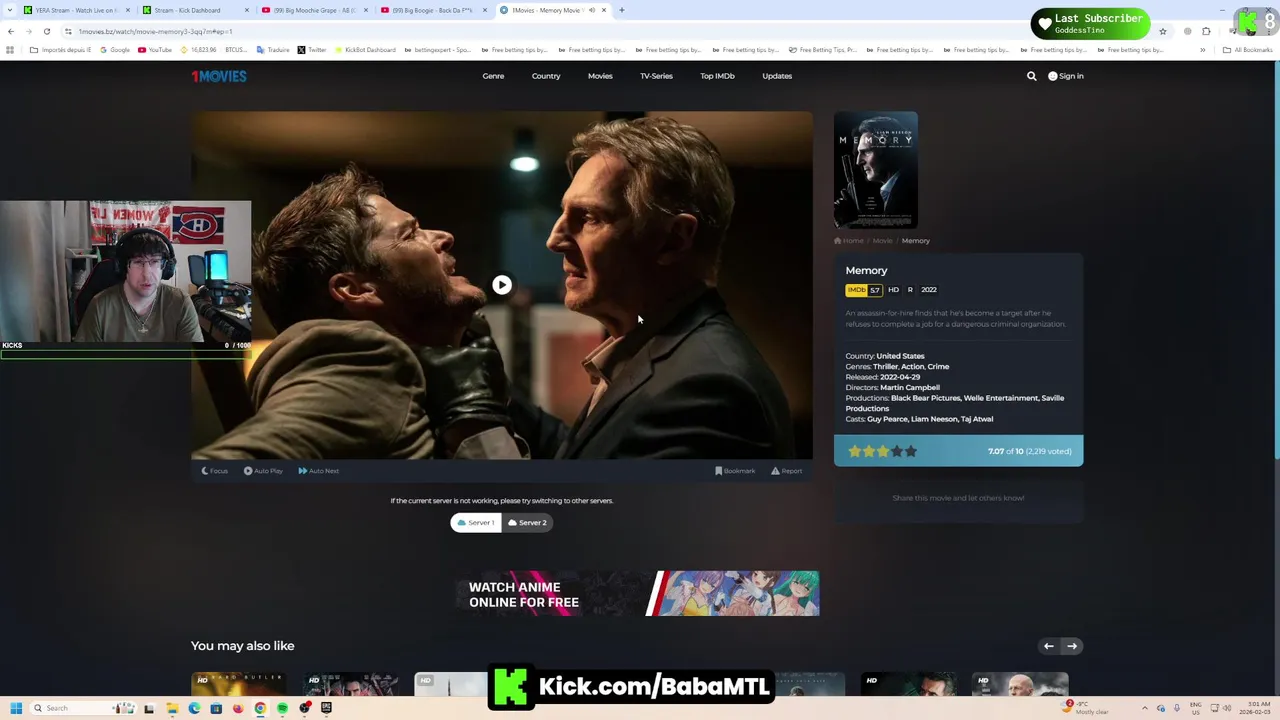Open the United States country link
1280x720 pixels.
(900, 356)
